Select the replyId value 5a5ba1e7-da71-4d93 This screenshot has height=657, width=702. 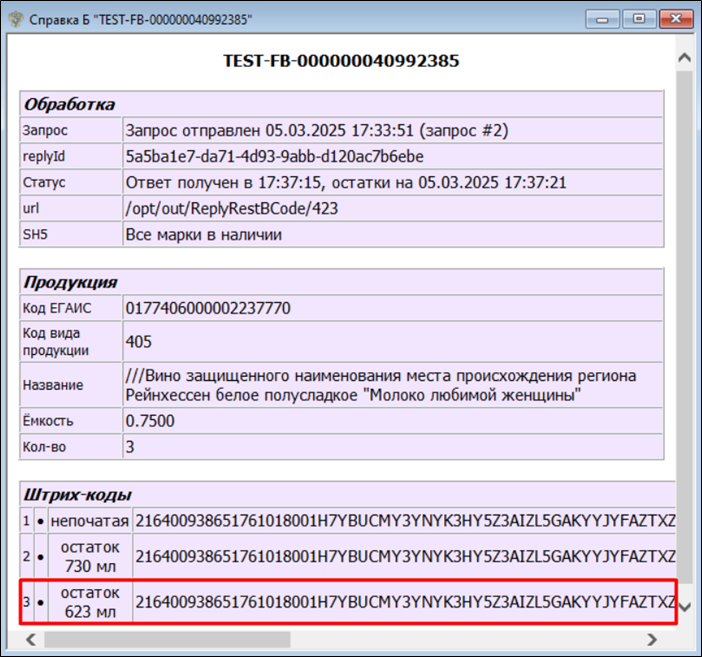(x=274, y=156)
